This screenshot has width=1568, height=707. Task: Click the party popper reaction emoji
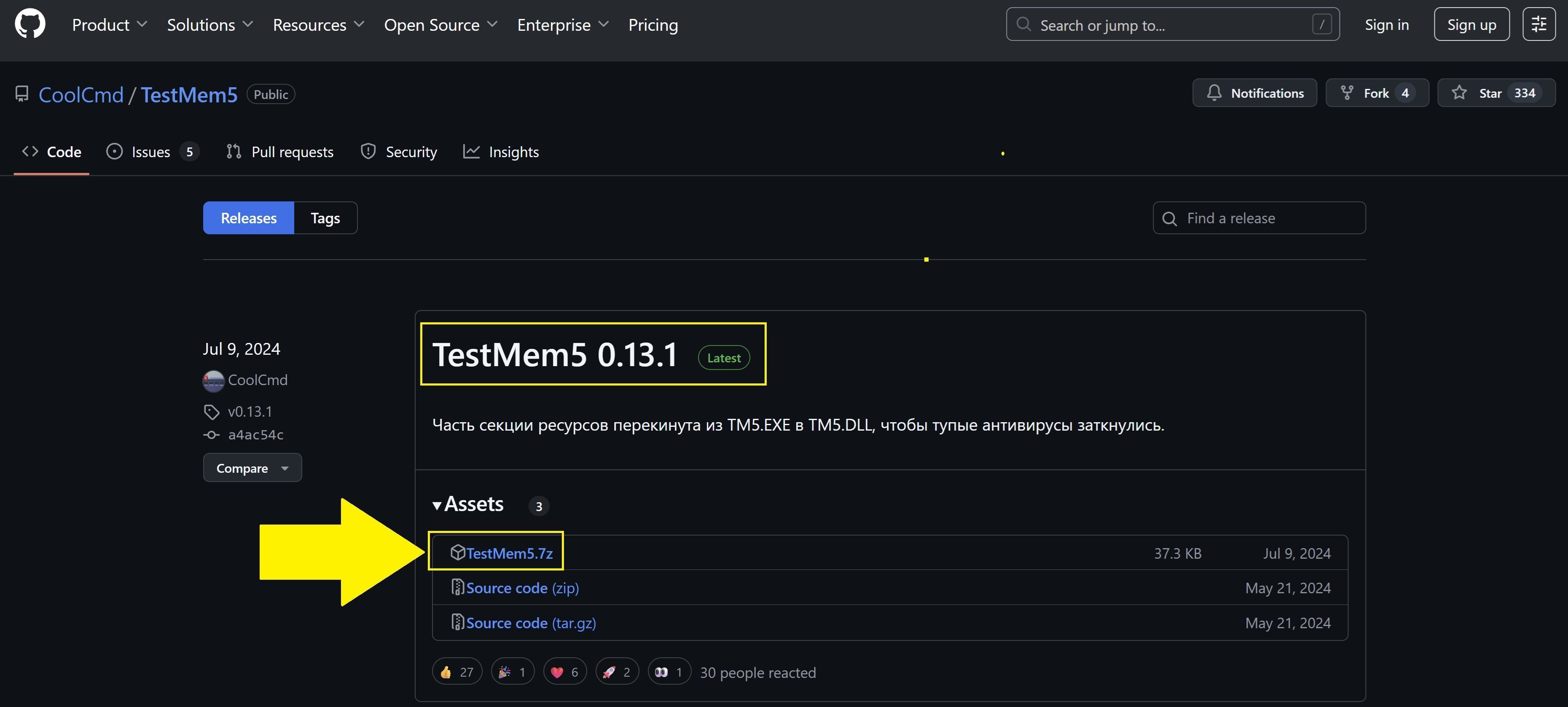(x=504, y=672)
